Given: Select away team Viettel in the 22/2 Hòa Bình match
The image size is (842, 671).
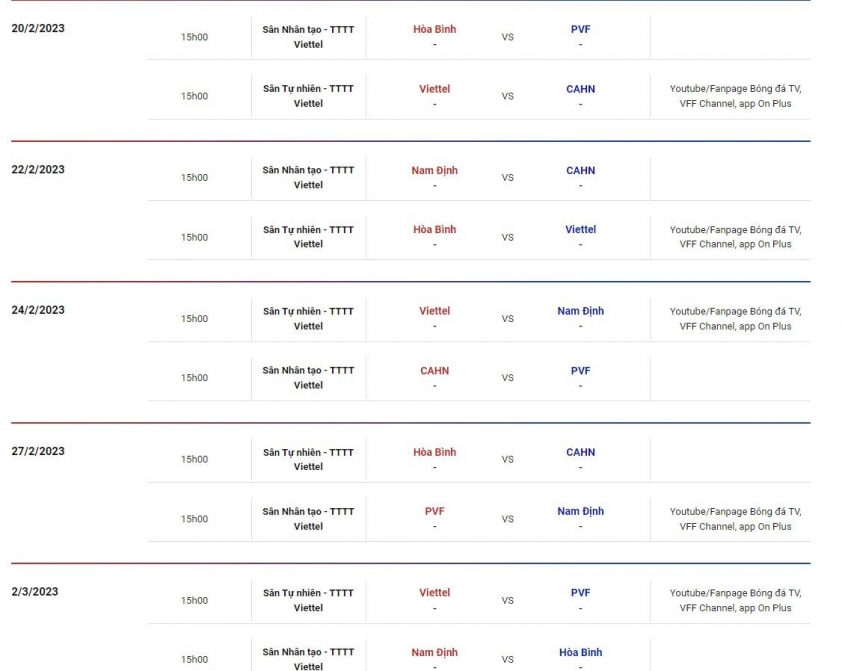Looking at the screenshot, I should tap(580, 229).
